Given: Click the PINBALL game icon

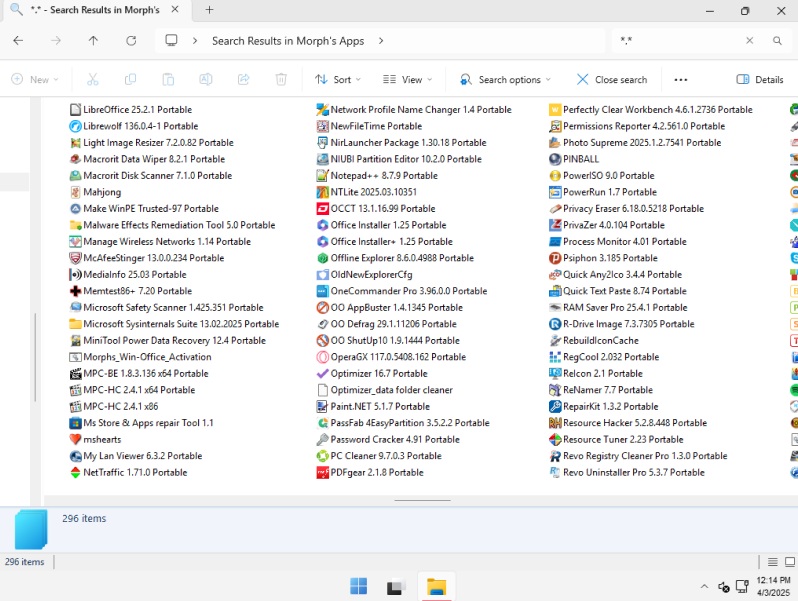Looking at the screenshot, I should [x=555, y=159].
